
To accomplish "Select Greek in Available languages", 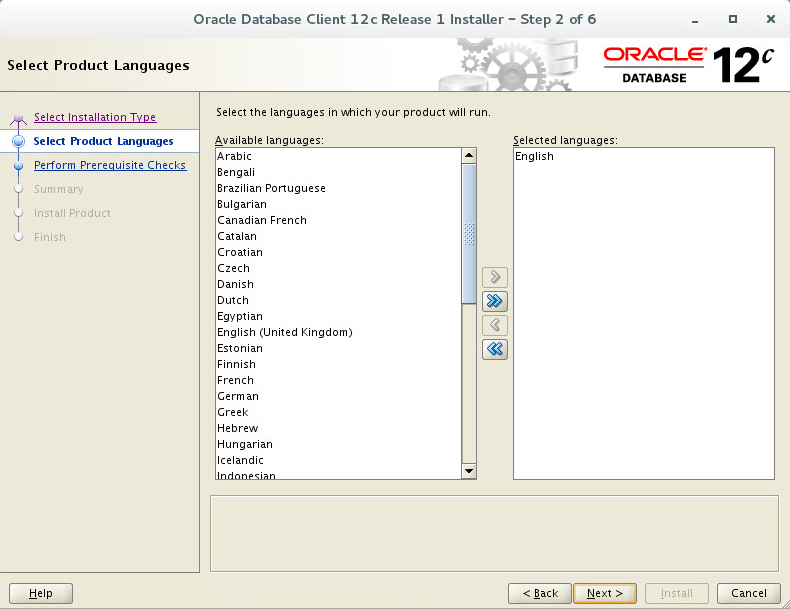I will click(338, 412).
